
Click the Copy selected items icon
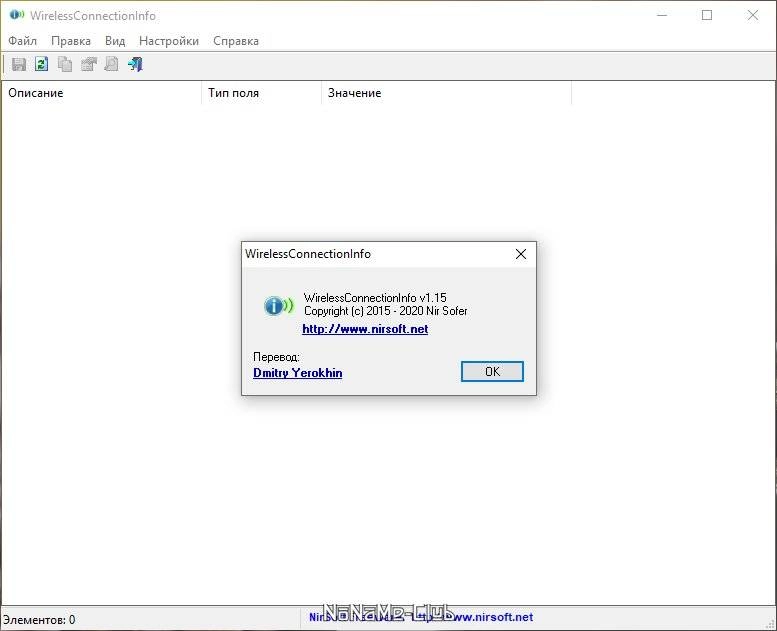[65, 64]
